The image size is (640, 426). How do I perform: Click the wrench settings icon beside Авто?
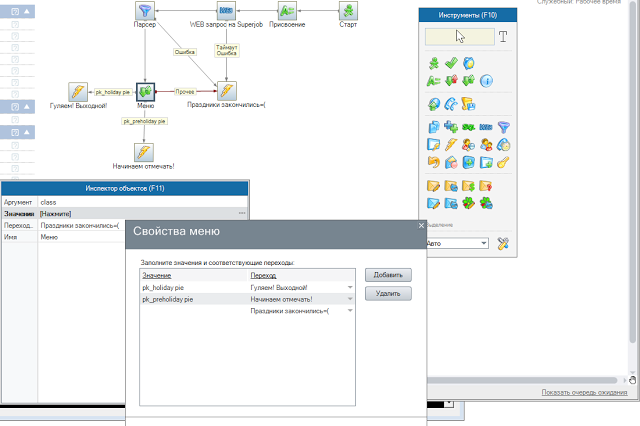503,243
